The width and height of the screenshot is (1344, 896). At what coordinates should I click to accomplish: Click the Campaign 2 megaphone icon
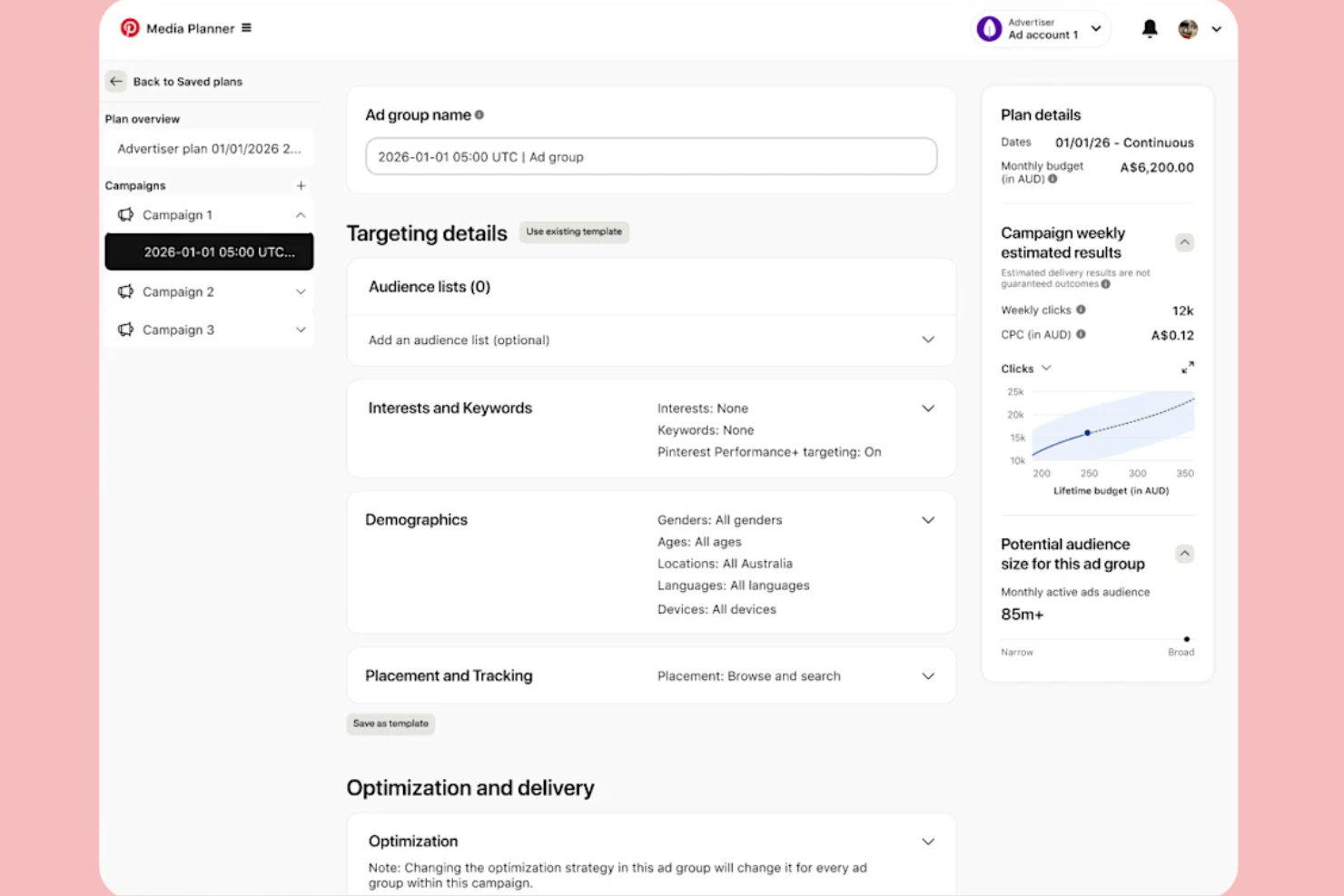tap(125, 291)
